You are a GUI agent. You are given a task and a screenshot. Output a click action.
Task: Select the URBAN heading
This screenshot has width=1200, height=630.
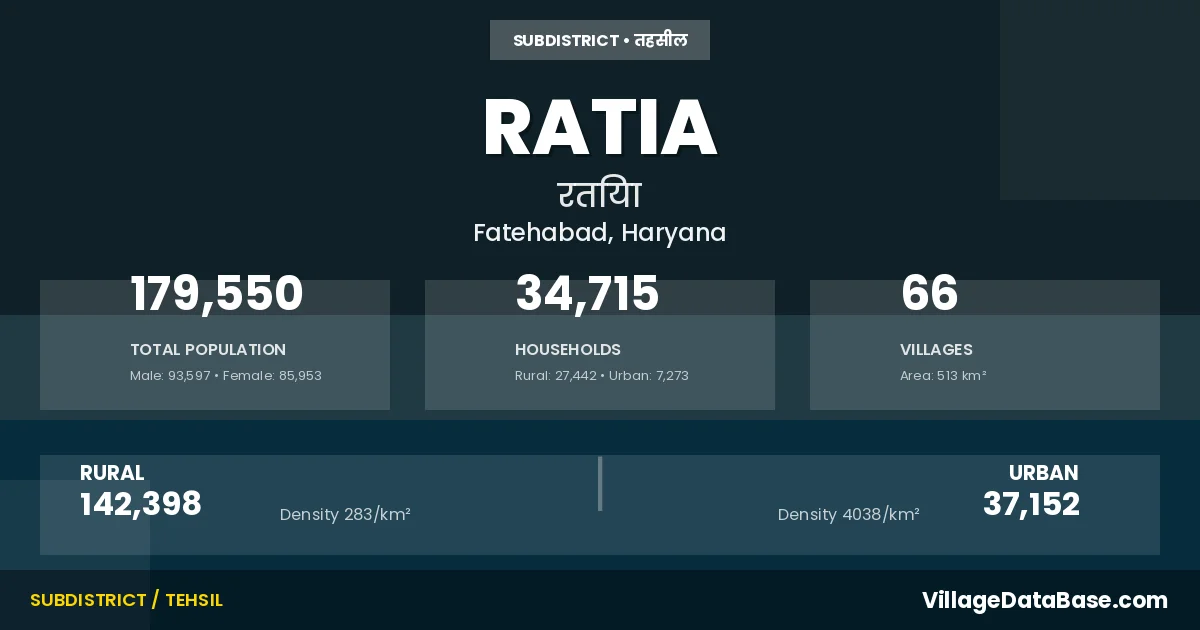tap(1043, 473)
